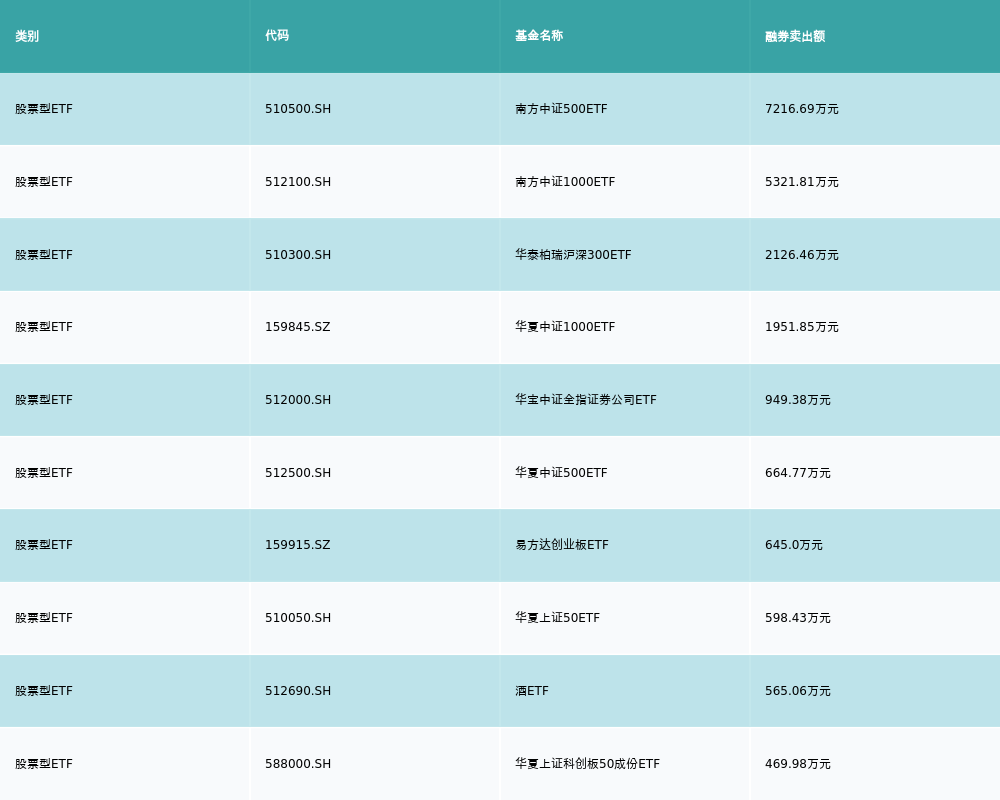Select fund name 华夏中证500ETF
1000x800 pixels.
[x=561, y=473]
